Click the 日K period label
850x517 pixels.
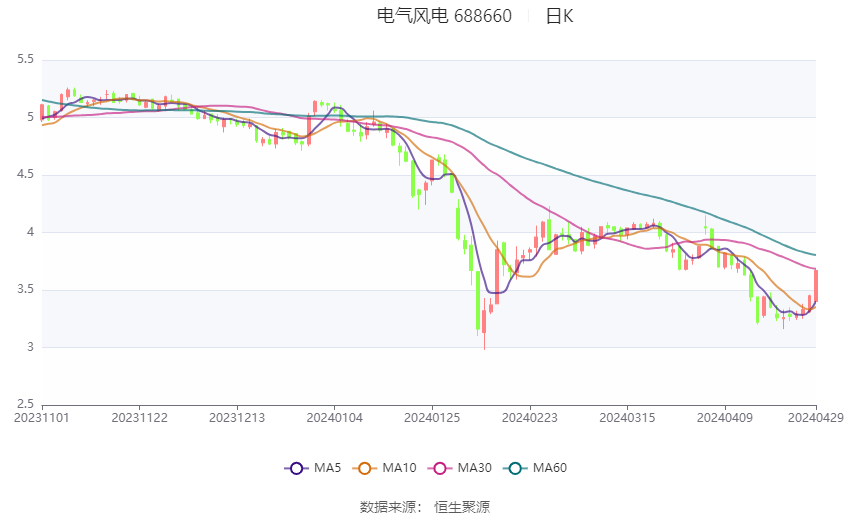pos(559,16)
